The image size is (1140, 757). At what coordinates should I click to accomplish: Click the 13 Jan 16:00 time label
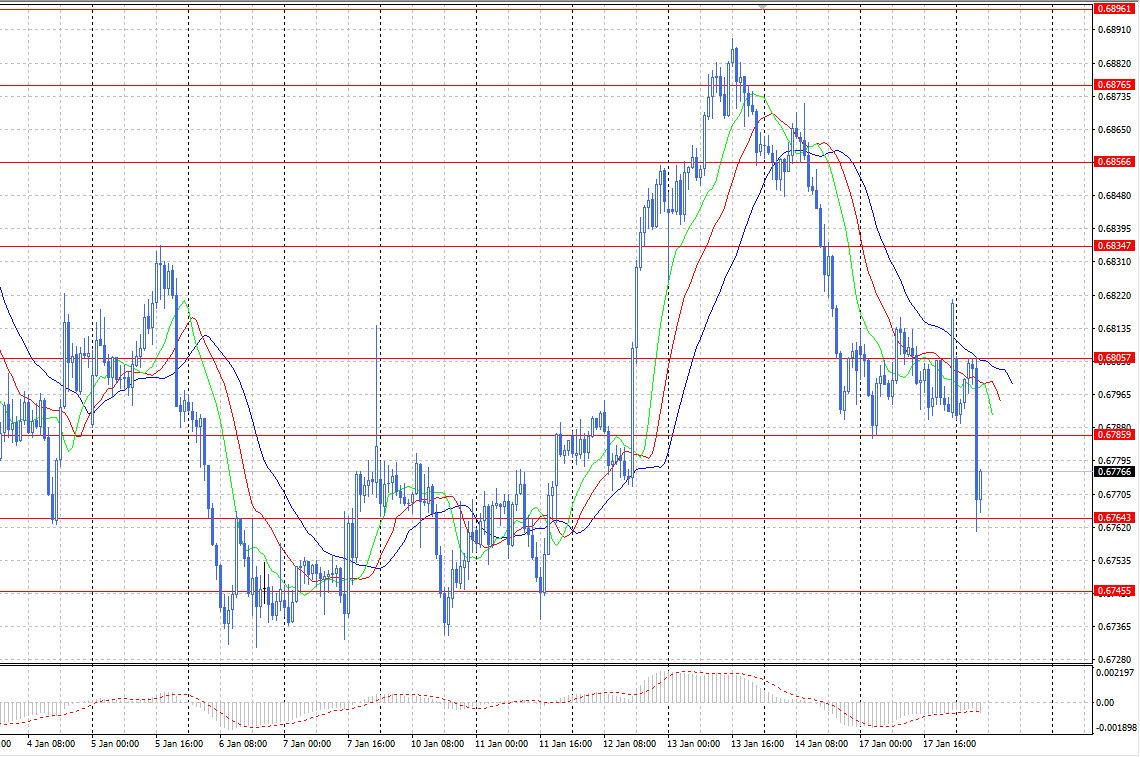click(758, 744)
